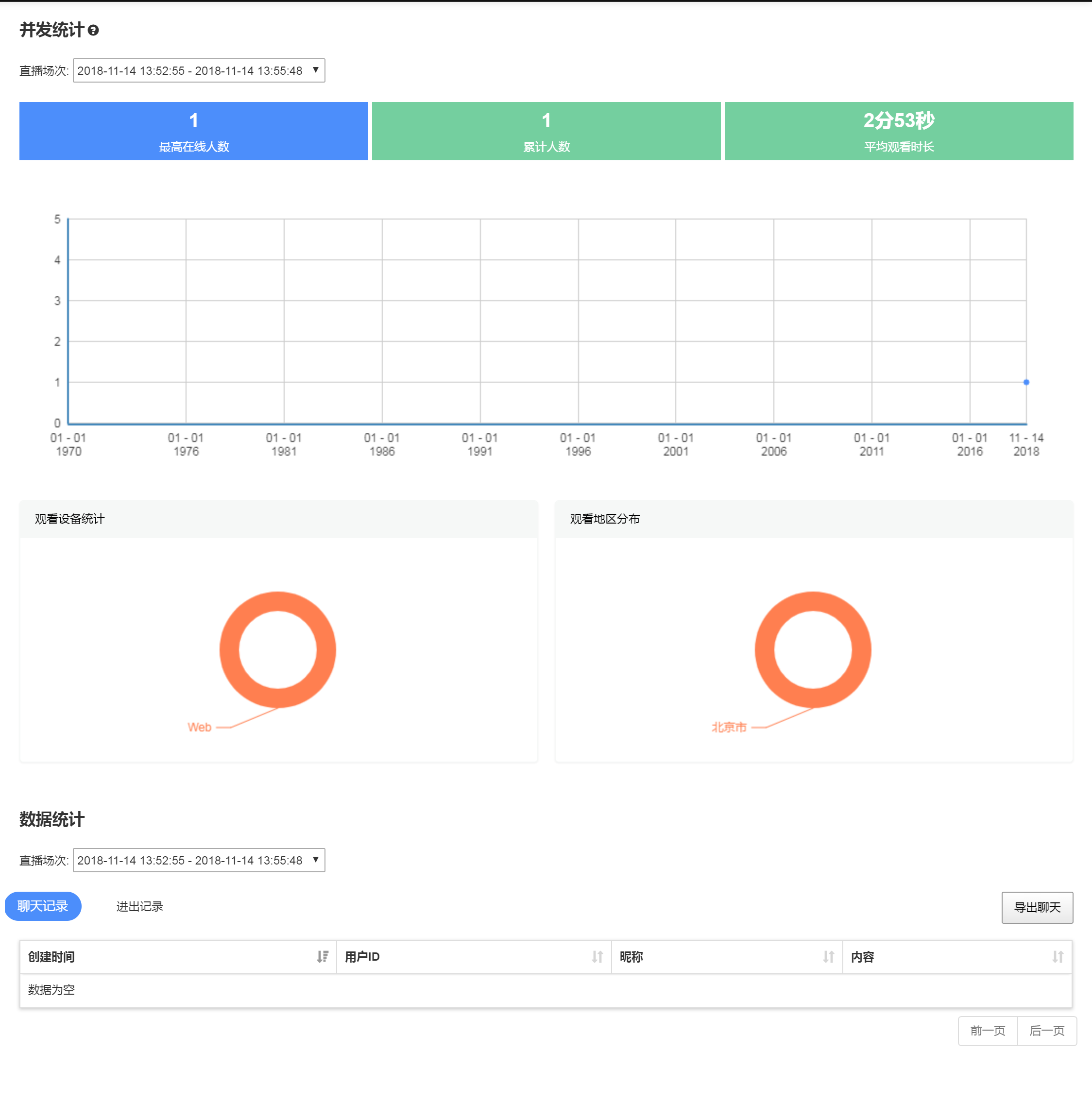Sort by 创建时间 column icon
Viewport: 1092px width, 1119px height.
click(323, 957)
